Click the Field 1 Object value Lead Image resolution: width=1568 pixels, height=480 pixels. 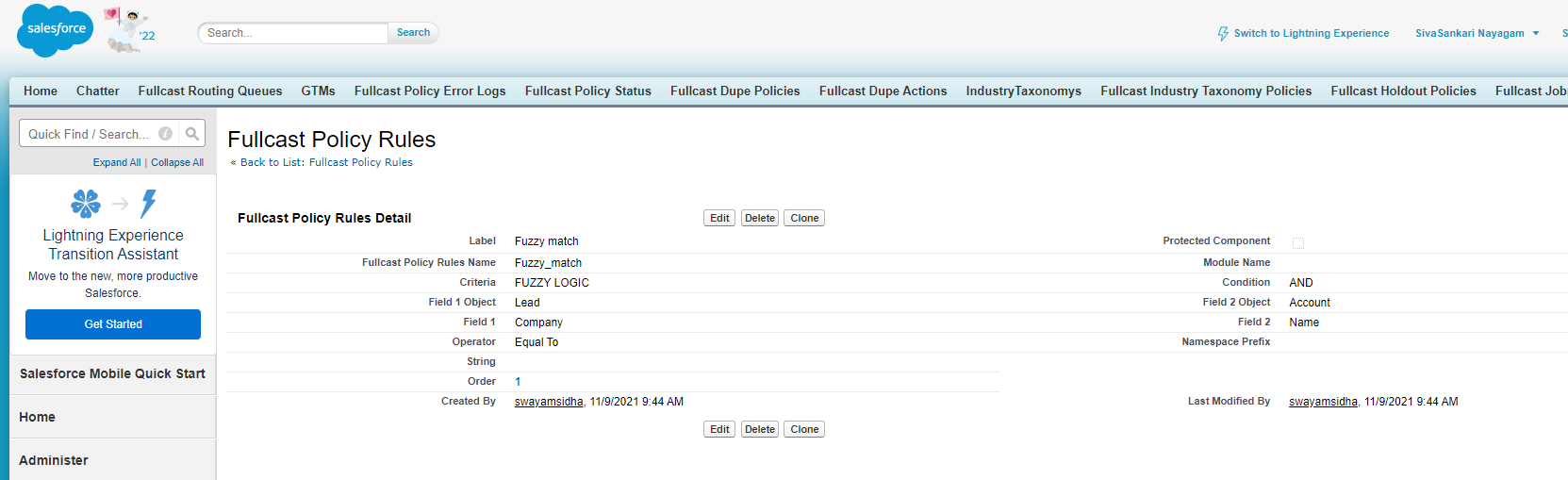click(527, 303)
